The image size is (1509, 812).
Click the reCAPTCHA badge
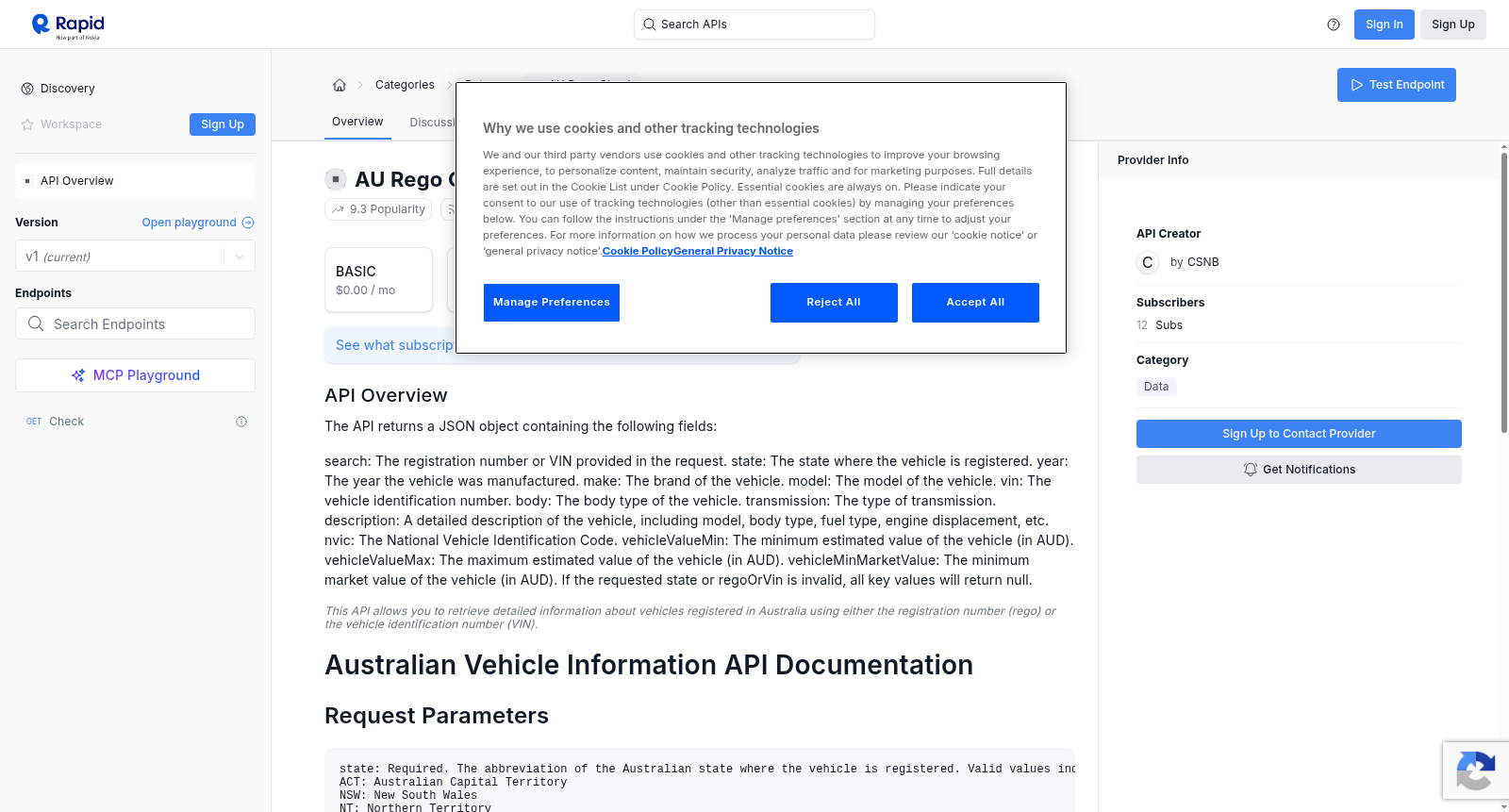pos(1475,771)
